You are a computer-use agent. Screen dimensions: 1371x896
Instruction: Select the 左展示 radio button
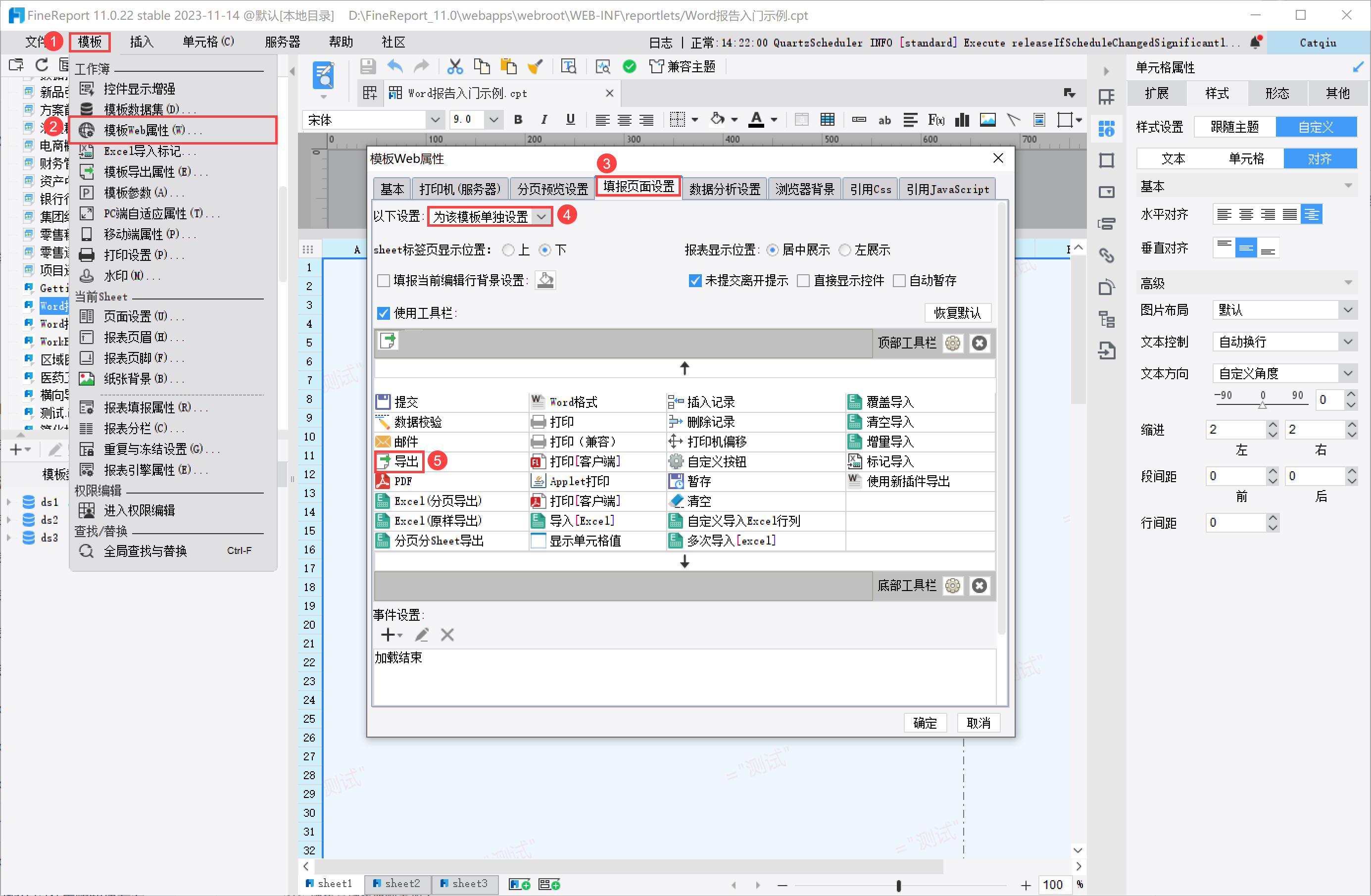pos(845,250)
